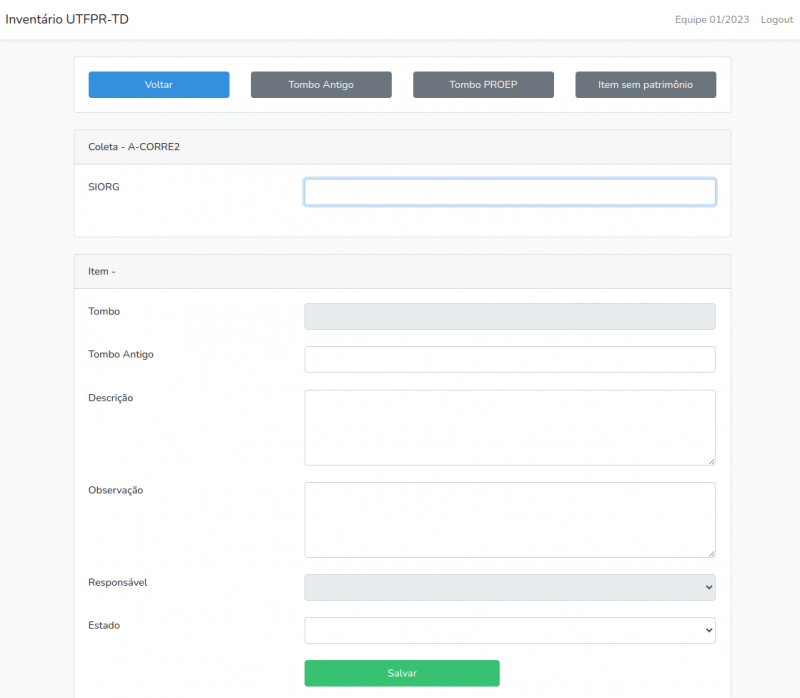Click the Tombo field label

click(104, 311)
